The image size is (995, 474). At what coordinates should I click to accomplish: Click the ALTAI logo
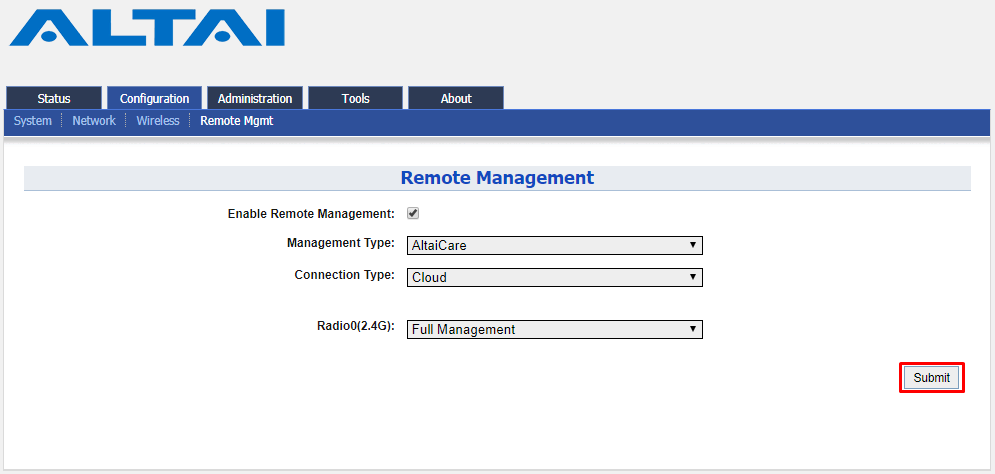pyautogui.click(x=147, y=28)
